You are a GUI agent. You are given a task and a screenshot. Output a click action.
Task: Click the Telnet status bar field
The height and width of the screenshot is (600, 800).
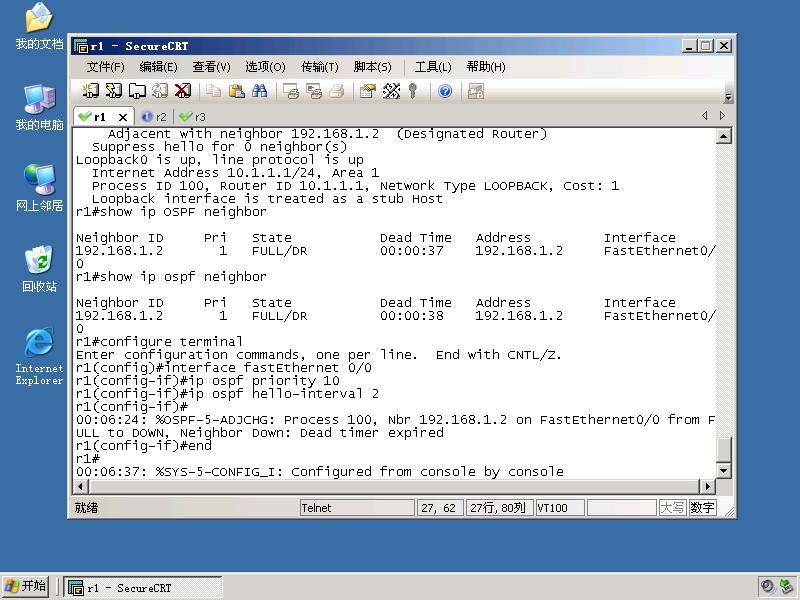coord(357,508)
